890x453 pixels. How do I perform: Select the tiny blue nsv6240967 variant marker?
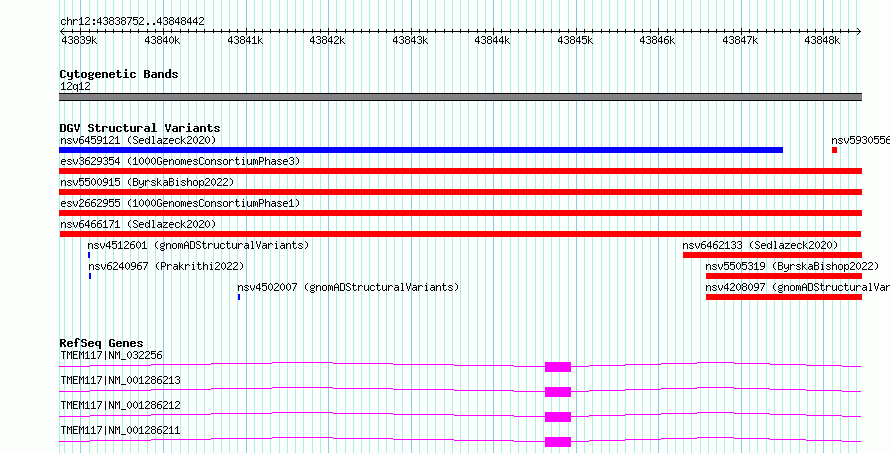pos(90,276)
